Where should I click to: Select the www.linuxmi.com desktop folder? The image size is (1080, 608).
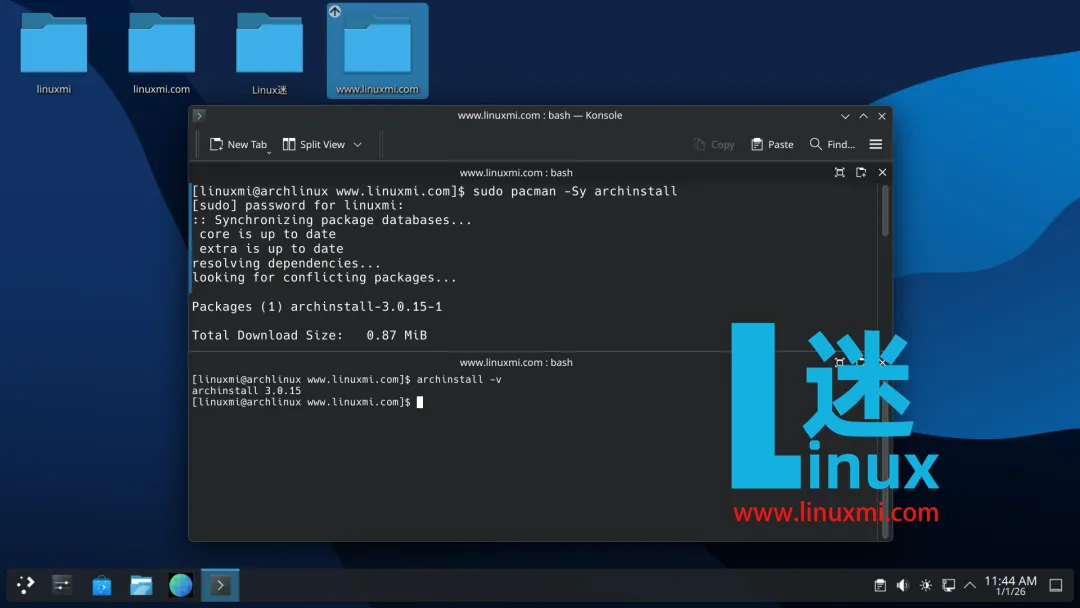pos(377,51)
